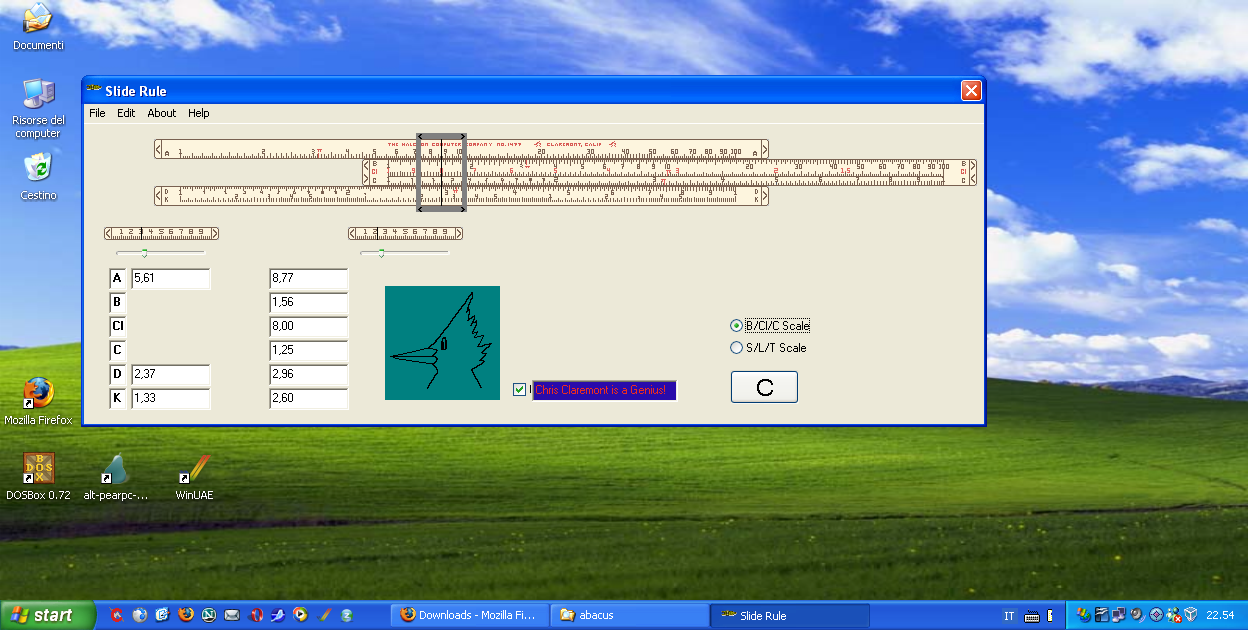Click the field showing 2,96
Image resolution: width=1248 pixels, height=630 pixels.
[309, 374]
